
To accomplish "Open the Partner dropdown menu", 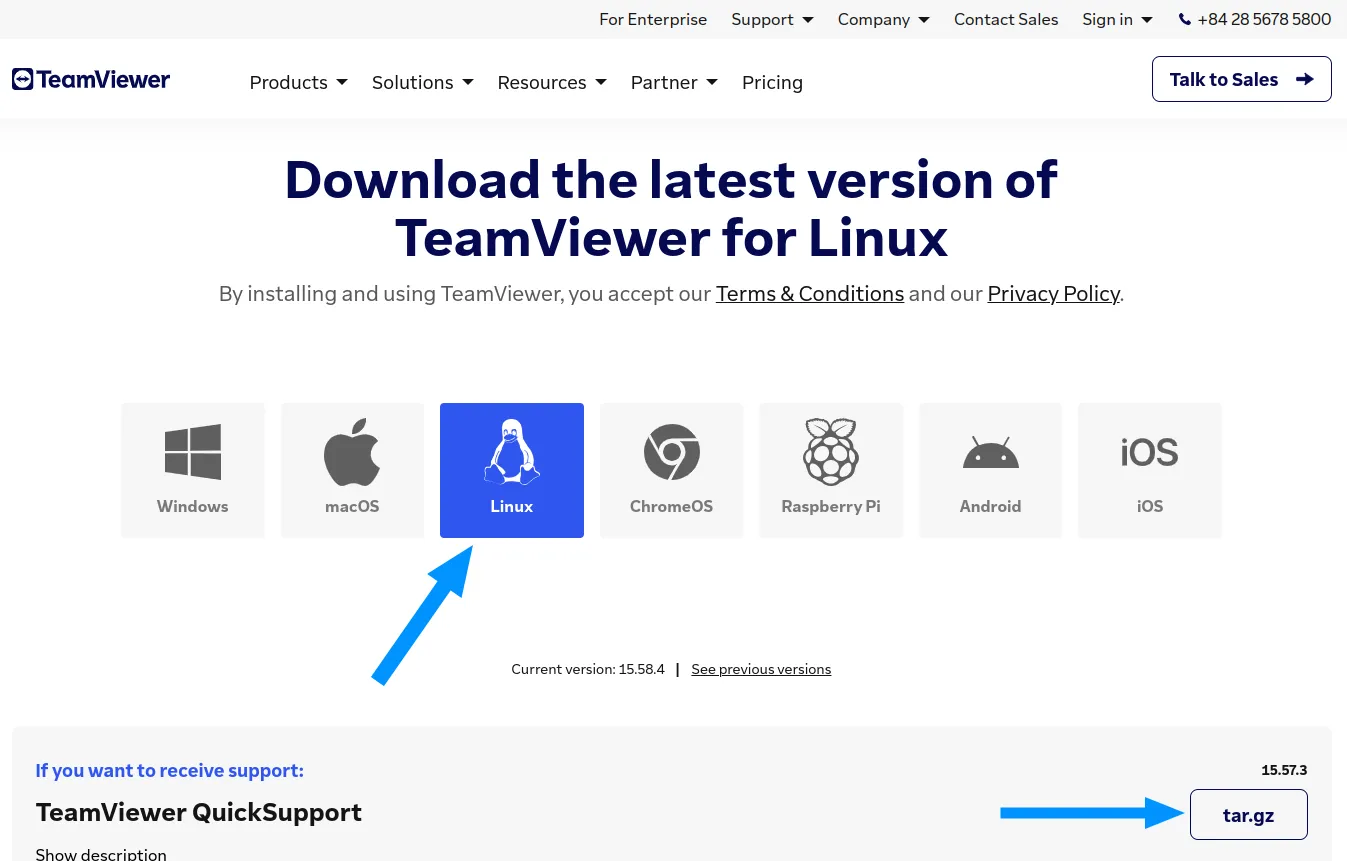I will coord(674,82).
